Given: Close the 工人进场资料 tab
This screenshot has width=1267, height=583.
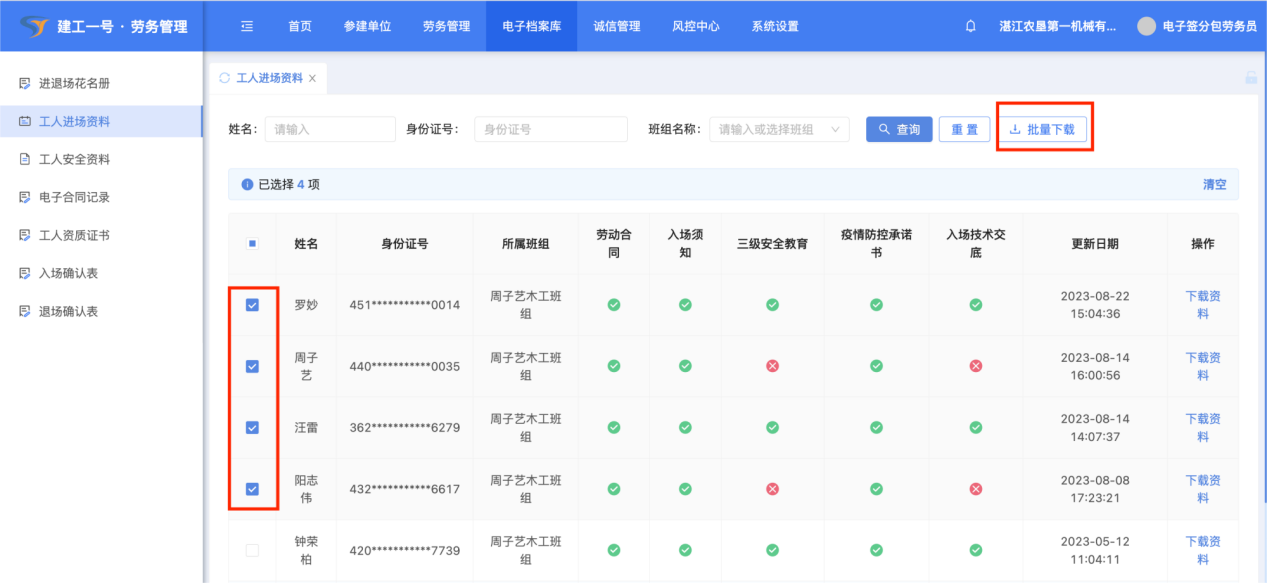Looking at the screenshot, I should 312,78.
